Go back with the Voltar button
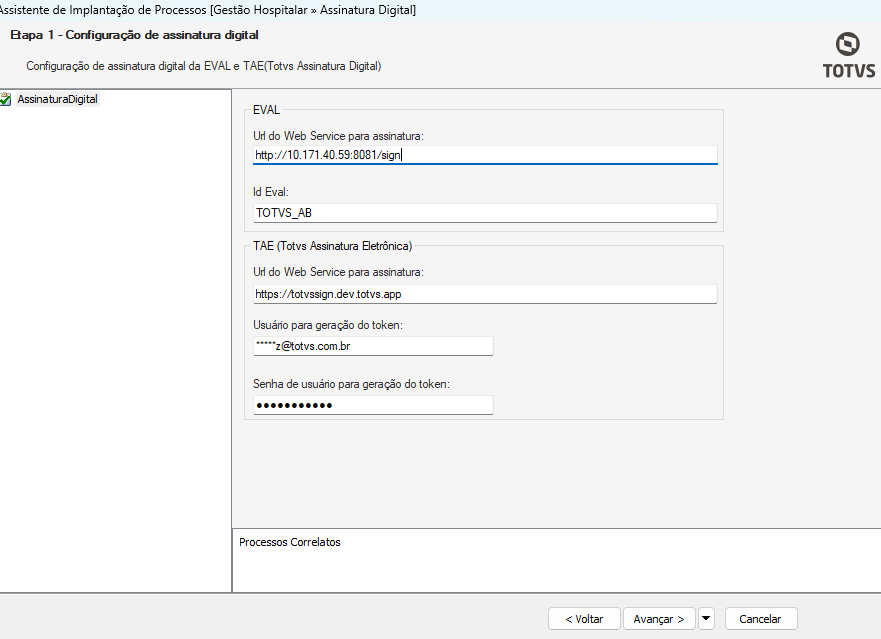The height and width of the screenshot is (639, 881). [x=584, y=619]
